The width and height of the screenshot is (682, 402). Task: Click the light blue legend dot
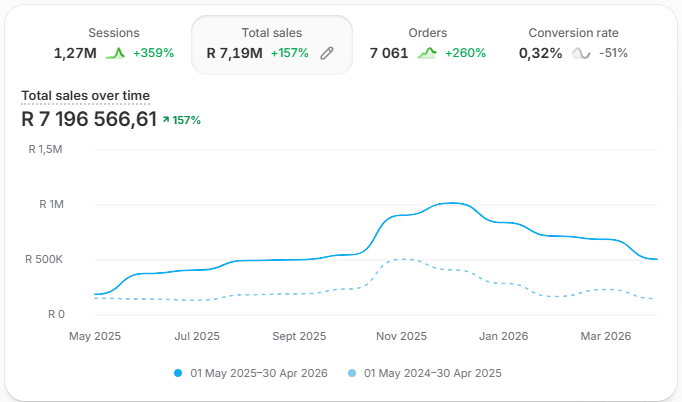tap(352, 373)
